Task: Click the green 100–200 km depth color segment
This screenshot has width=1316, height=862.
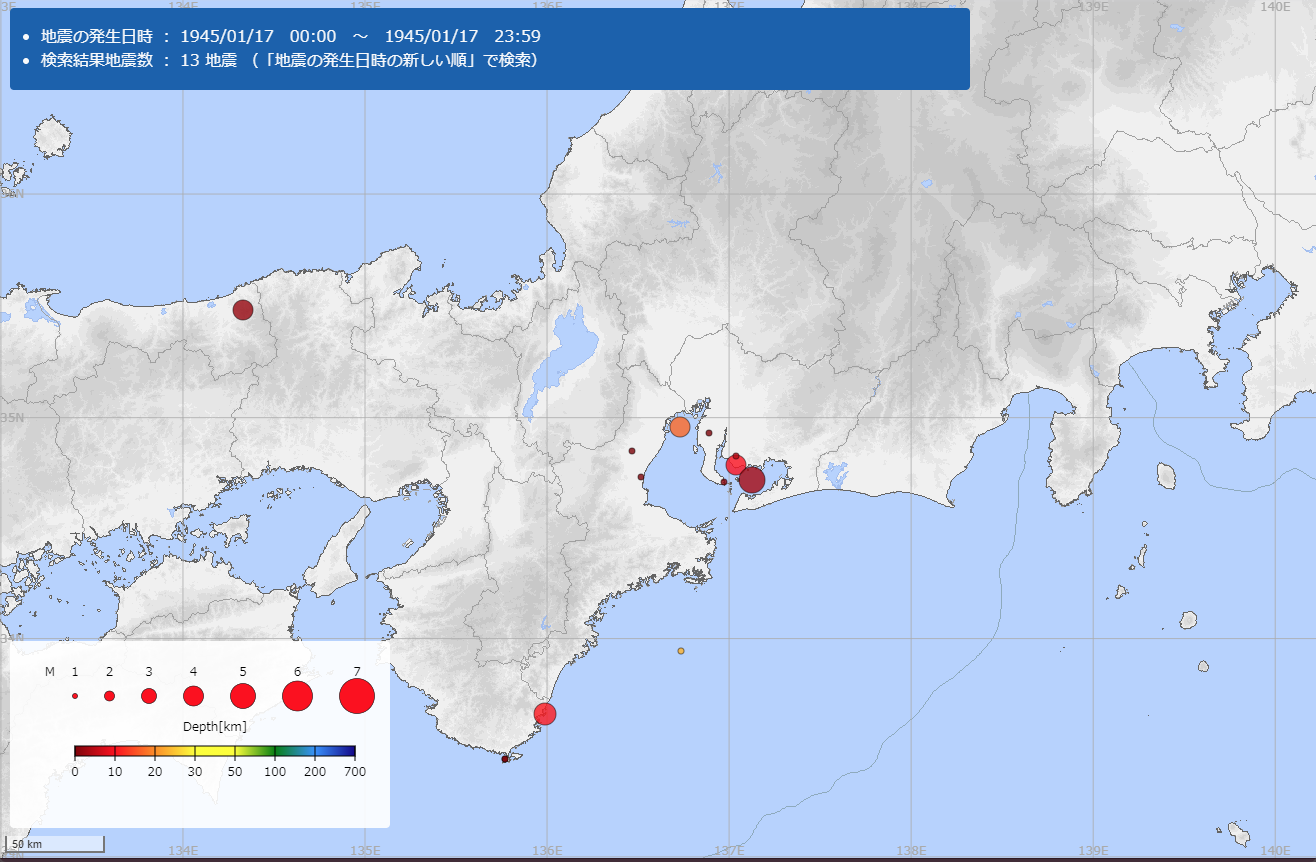Action: coord(295,751)
